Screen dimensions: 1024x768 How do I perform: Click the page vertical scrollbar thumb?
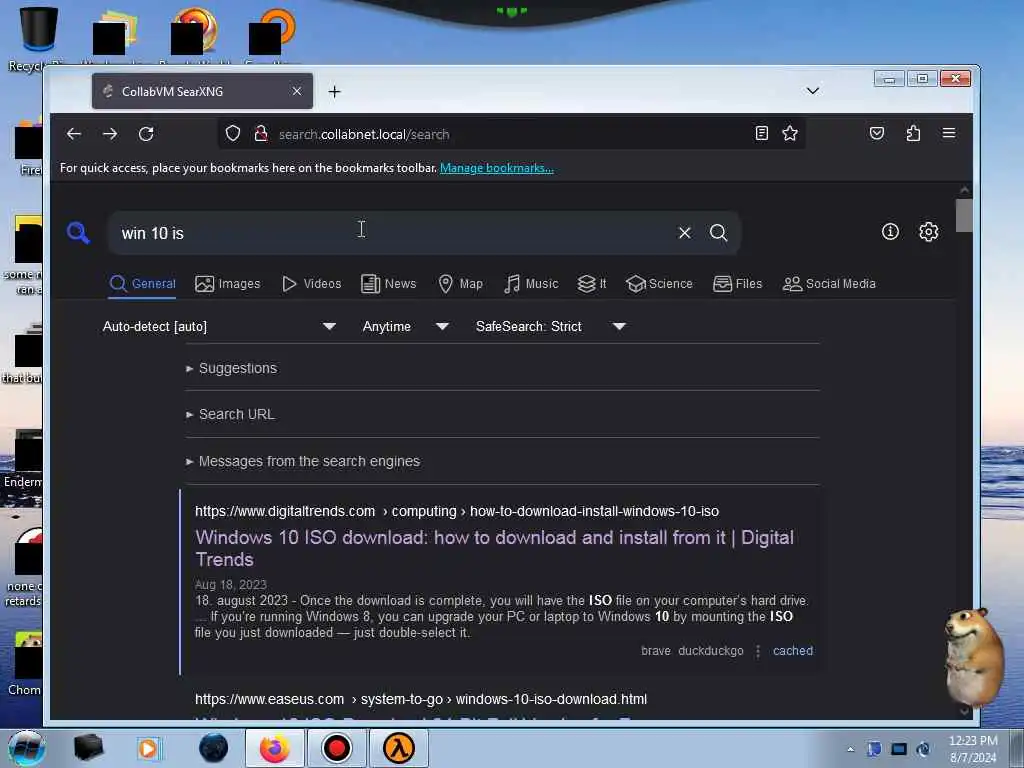(x=964, y=216)
